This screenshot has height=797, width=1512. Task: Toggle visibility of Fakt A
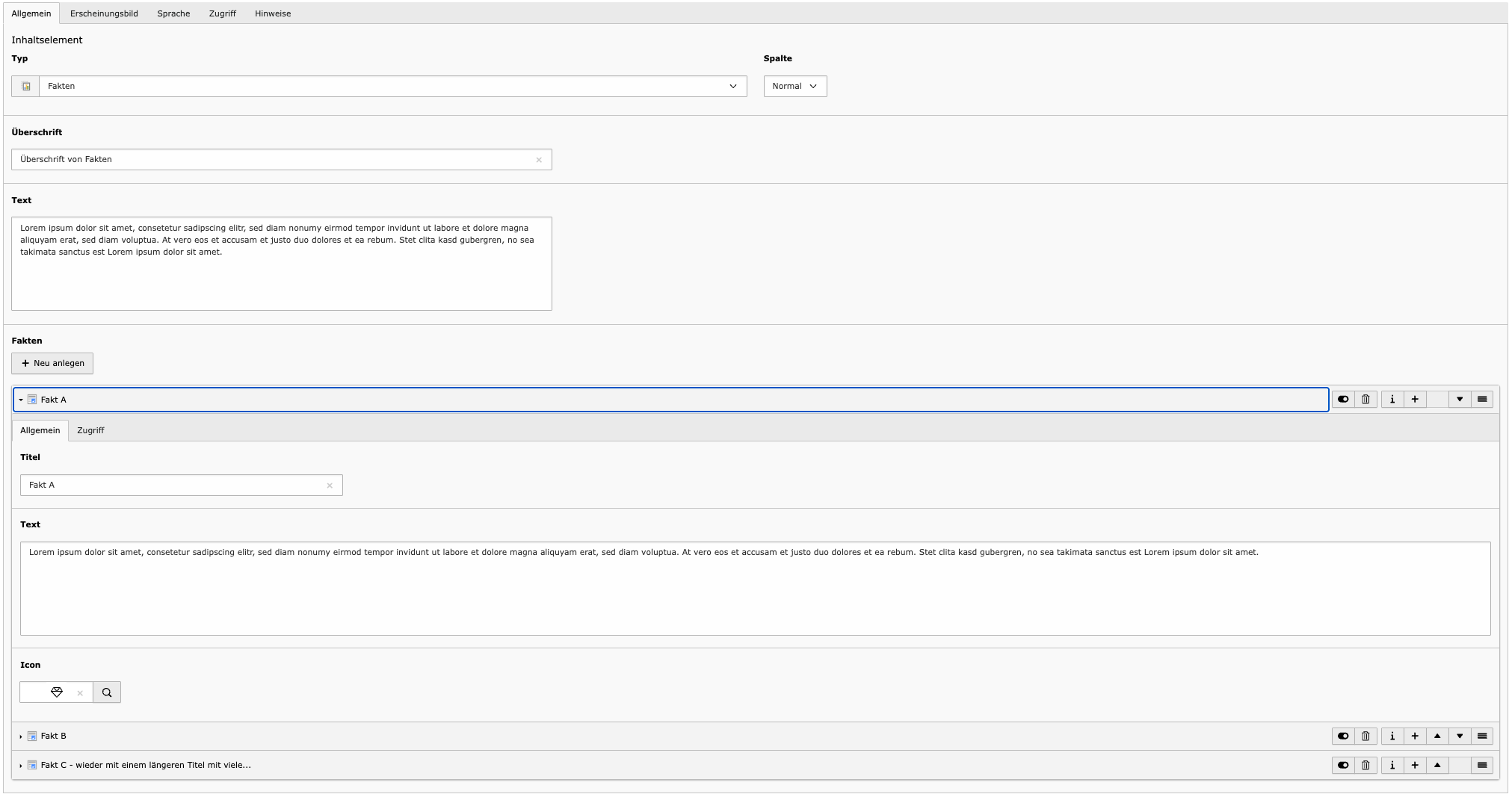[1343, 400]
